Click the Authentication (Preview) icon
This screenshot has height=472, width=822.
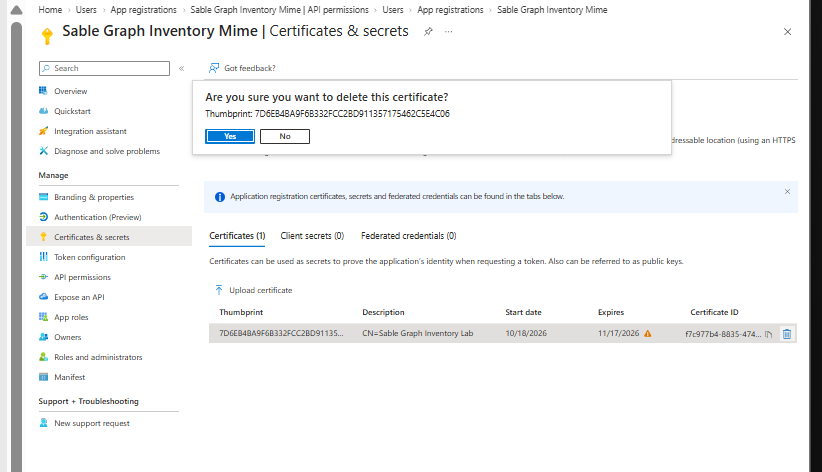pyautogui.click(x=44, y=217)
